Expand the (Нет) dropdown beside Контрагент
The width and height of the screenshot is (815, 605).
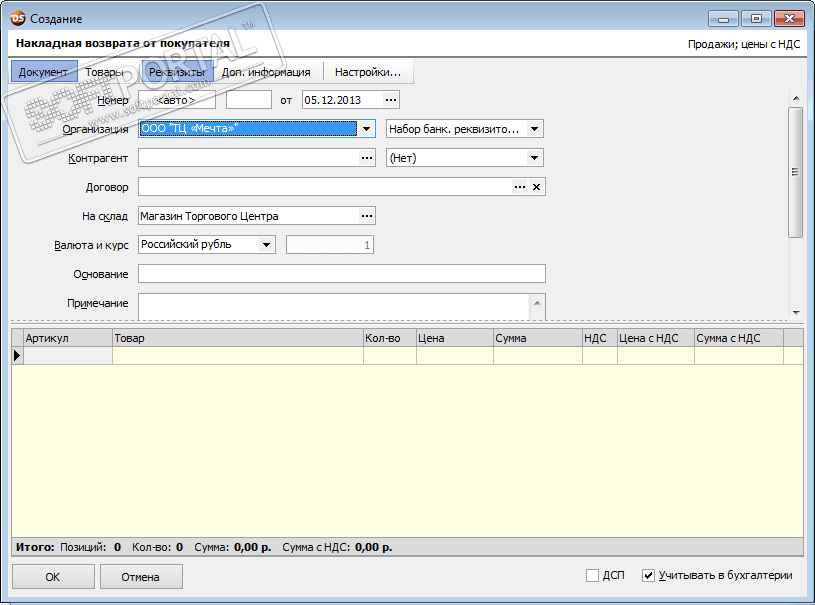coord(534,158)
